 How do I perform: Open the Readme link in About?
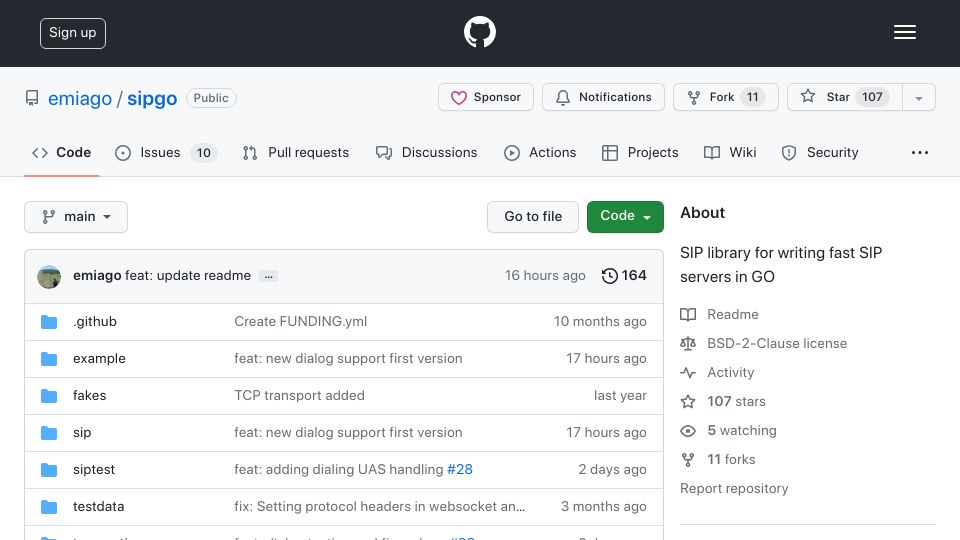(732, 314)
